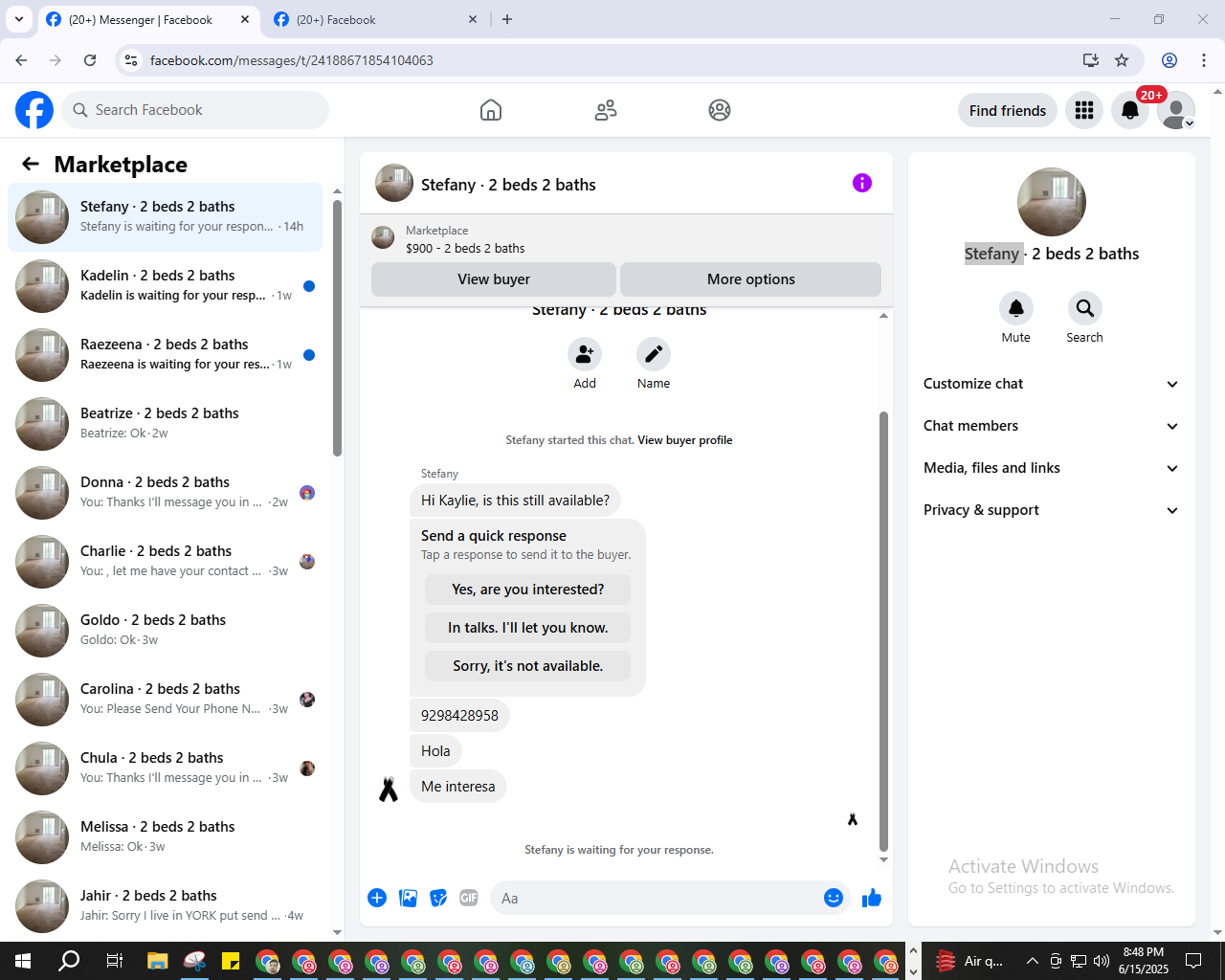Attach a photo with the image icon

(408, 898)
